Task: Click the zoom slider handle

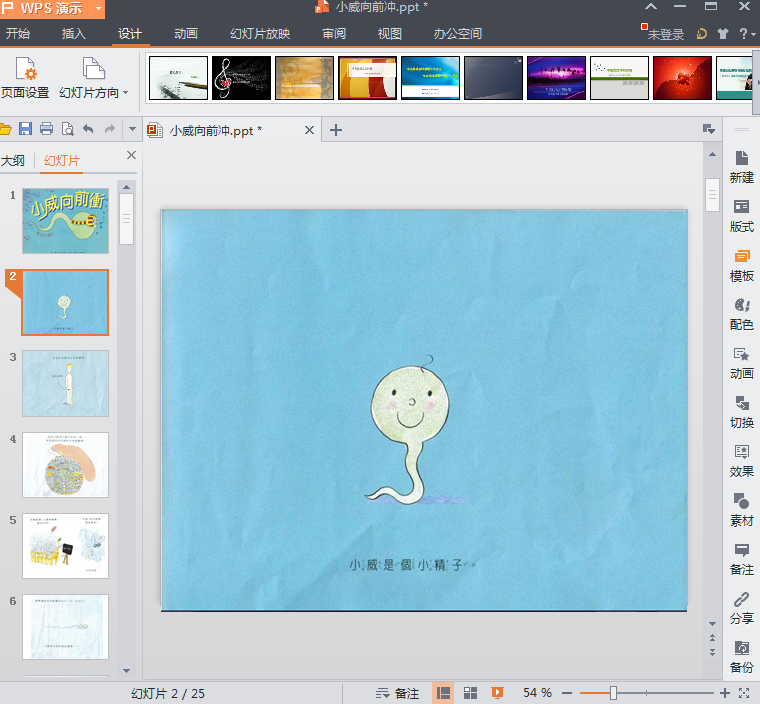Action: [x=613, y=693]
